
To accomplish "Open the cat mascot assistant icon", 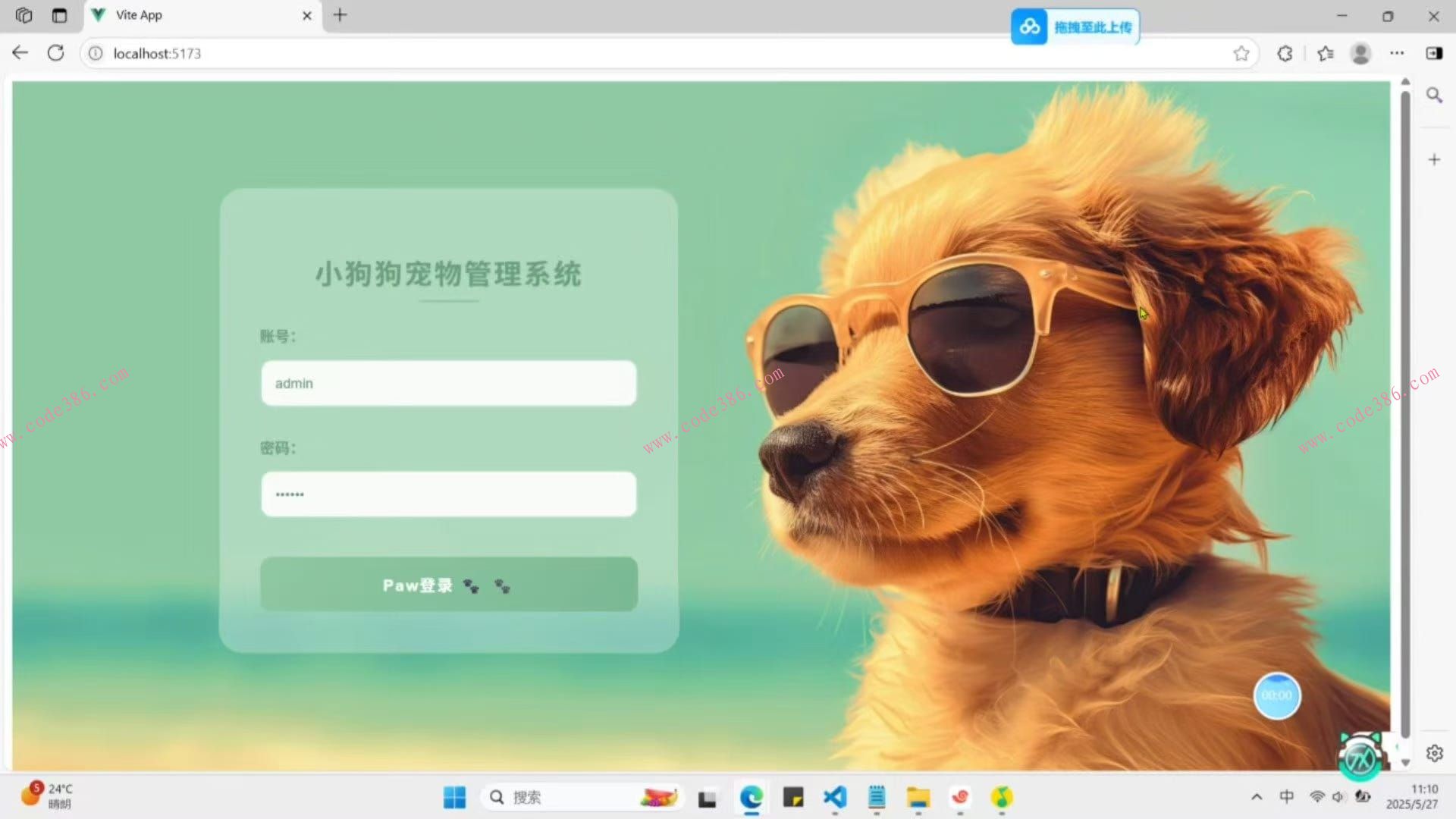I will click(x=1360, y=756).
